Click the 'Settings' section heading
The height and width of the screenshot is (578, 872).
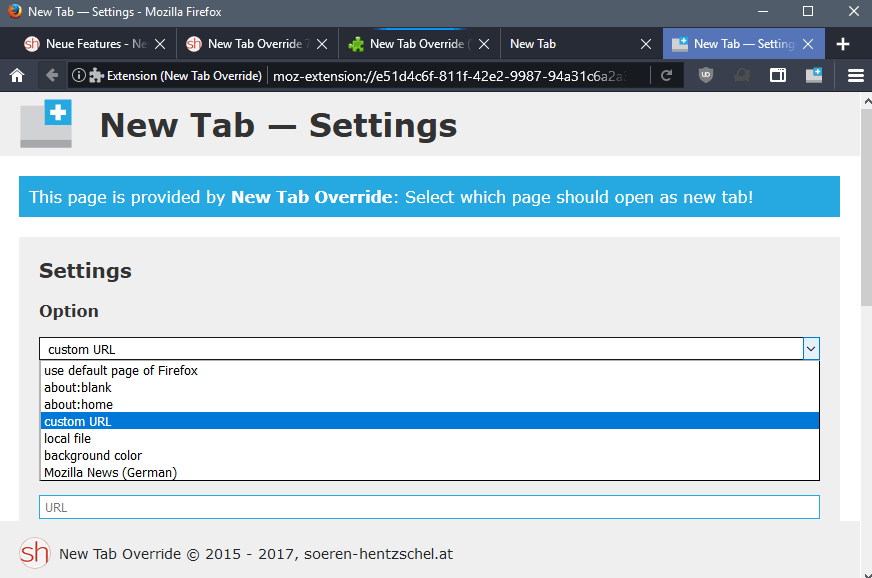coord(86,271)
